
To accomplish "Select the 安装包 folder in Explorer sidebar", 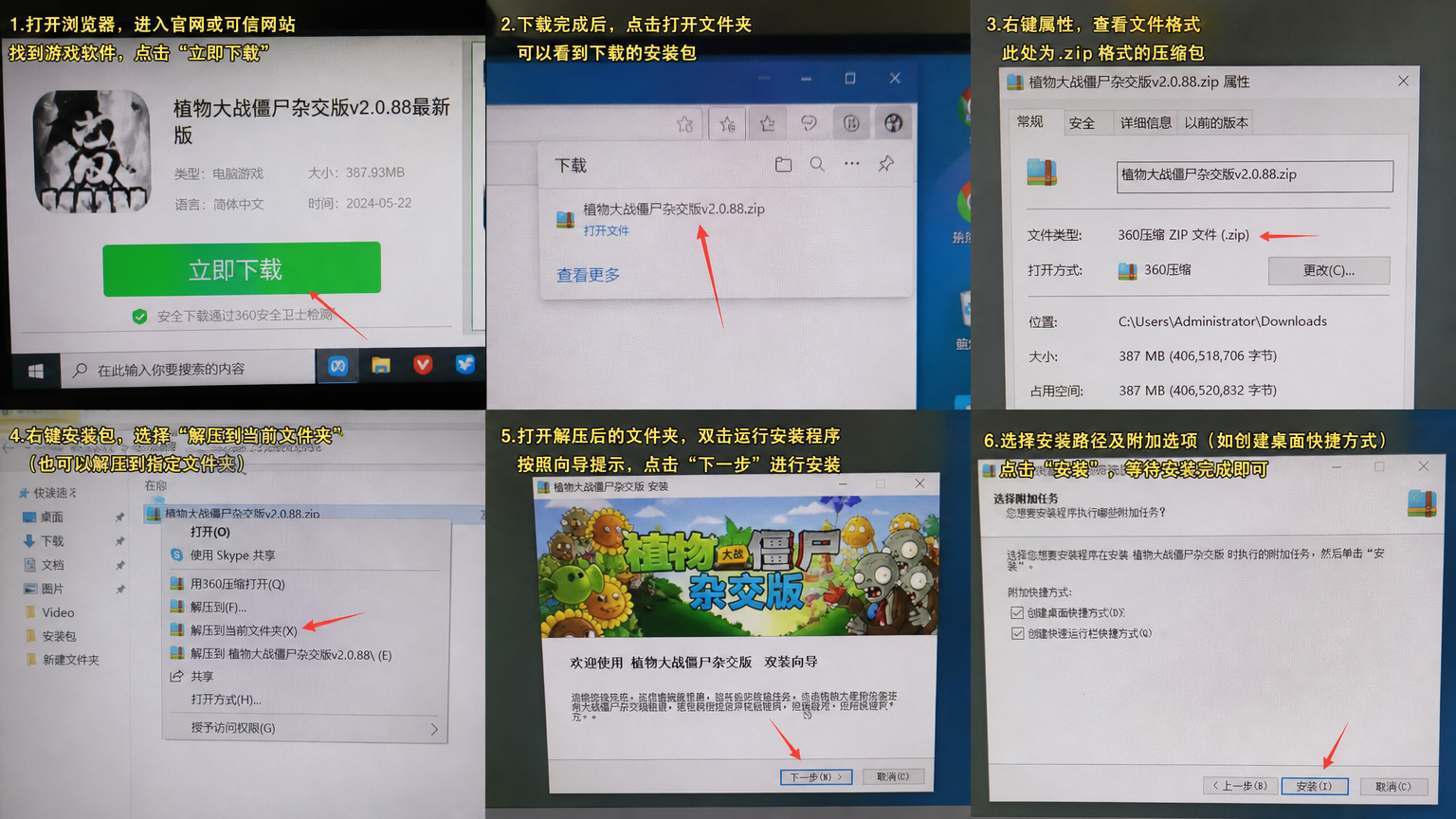I will click(x=50, y=636).
